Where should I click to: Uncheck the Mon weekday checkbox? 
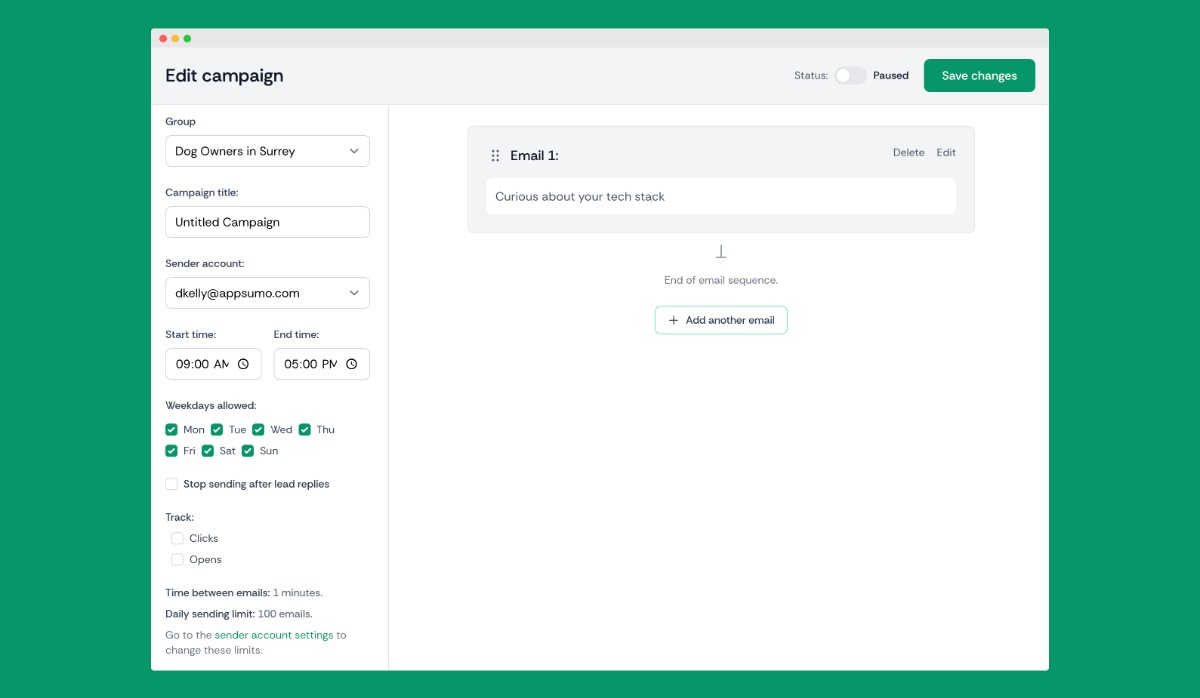tap(172, 429)
